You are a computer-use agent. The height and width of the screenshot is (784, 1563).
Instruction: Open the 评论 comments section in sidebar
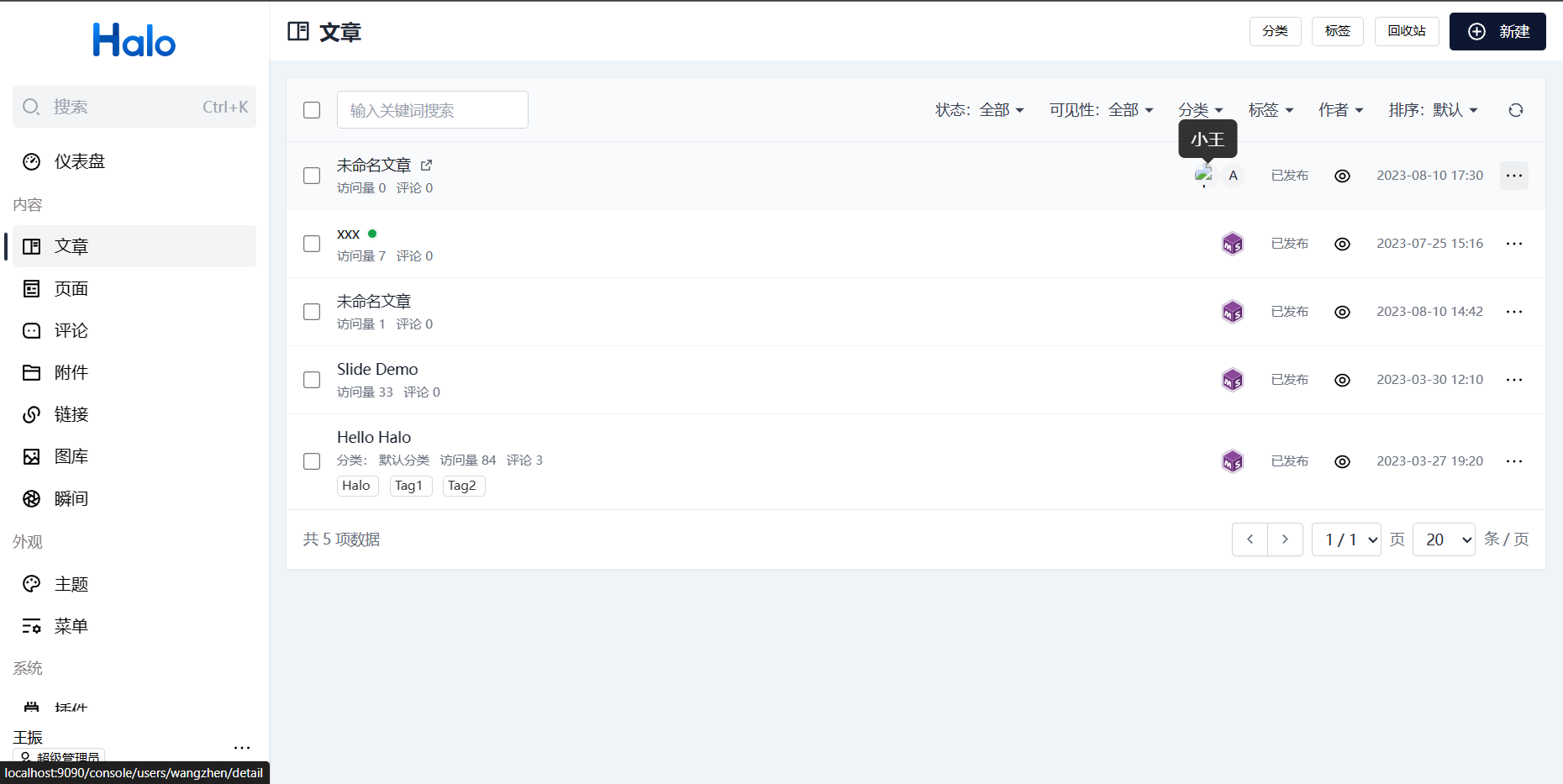click(71, 330)
